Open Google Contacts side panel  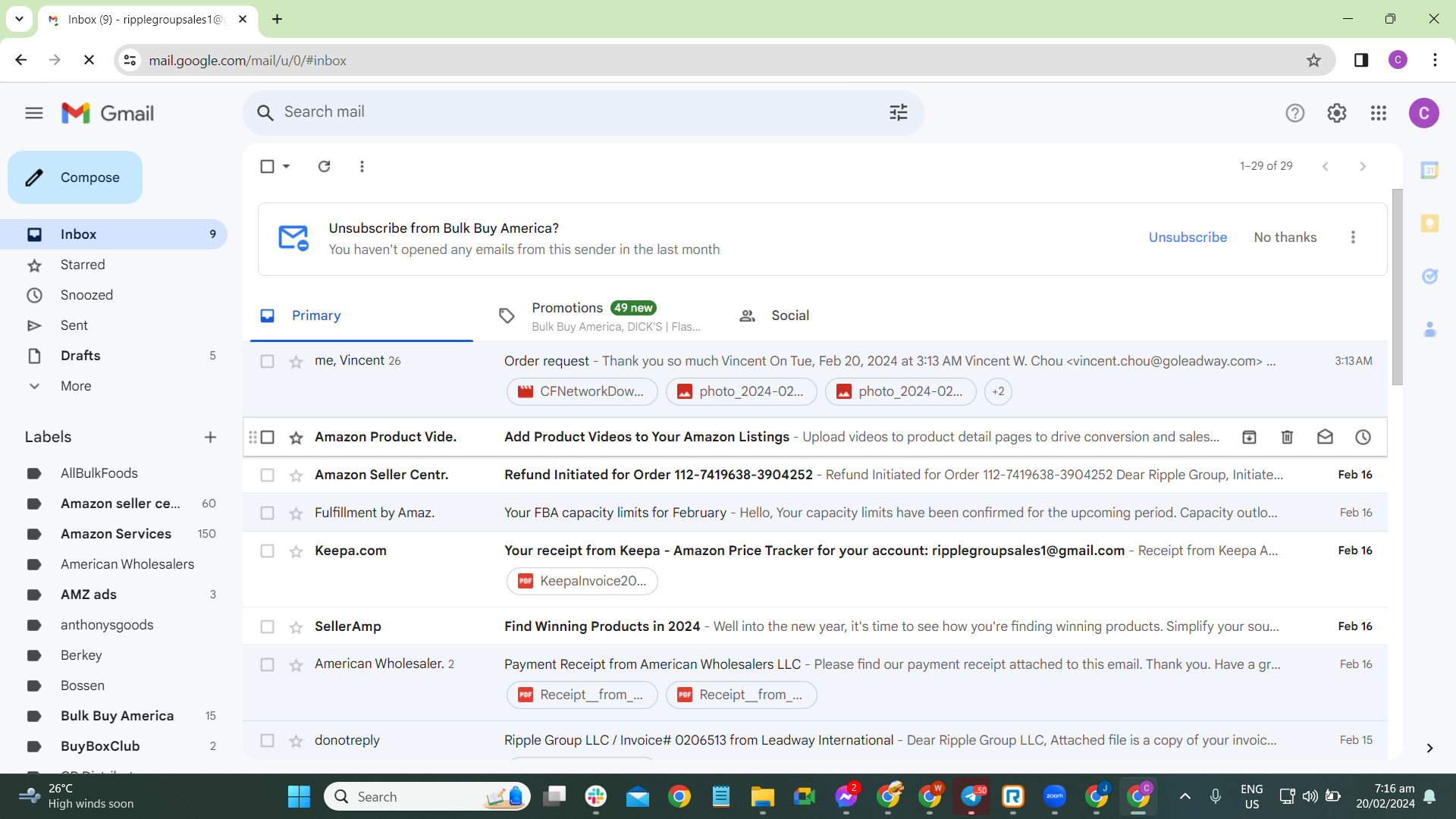pos(1429,330)
